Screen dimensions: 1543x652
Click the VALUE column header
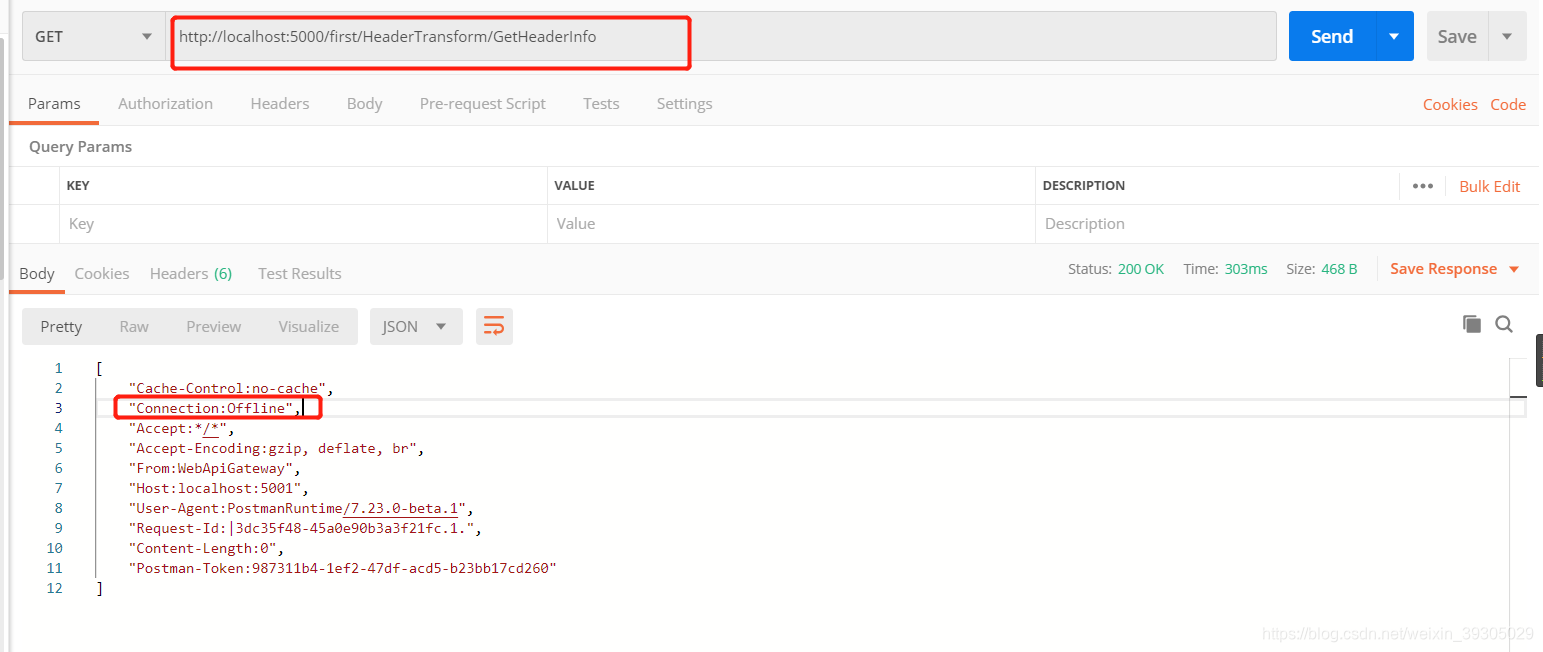point(575,186)
